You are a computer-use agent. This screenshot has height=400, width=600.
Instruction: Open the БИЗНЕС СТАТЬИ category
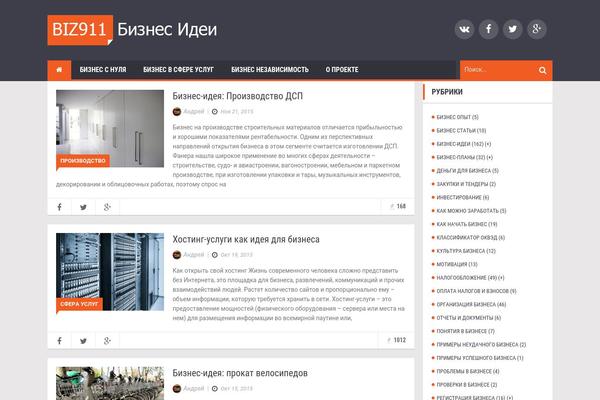click(461, 131)
